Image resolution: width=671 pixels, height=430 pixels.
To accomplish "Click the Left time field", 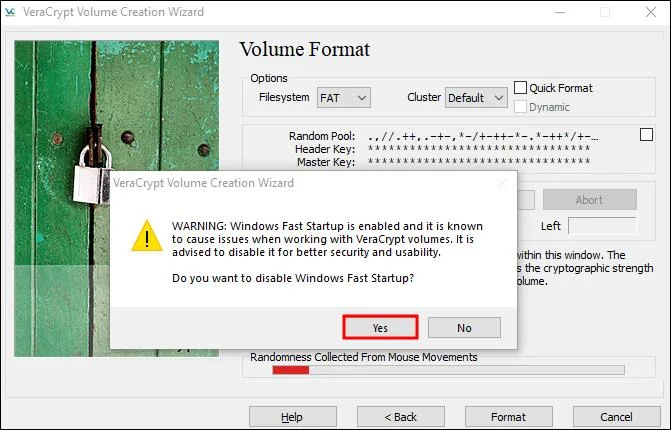I will point(602,226).
